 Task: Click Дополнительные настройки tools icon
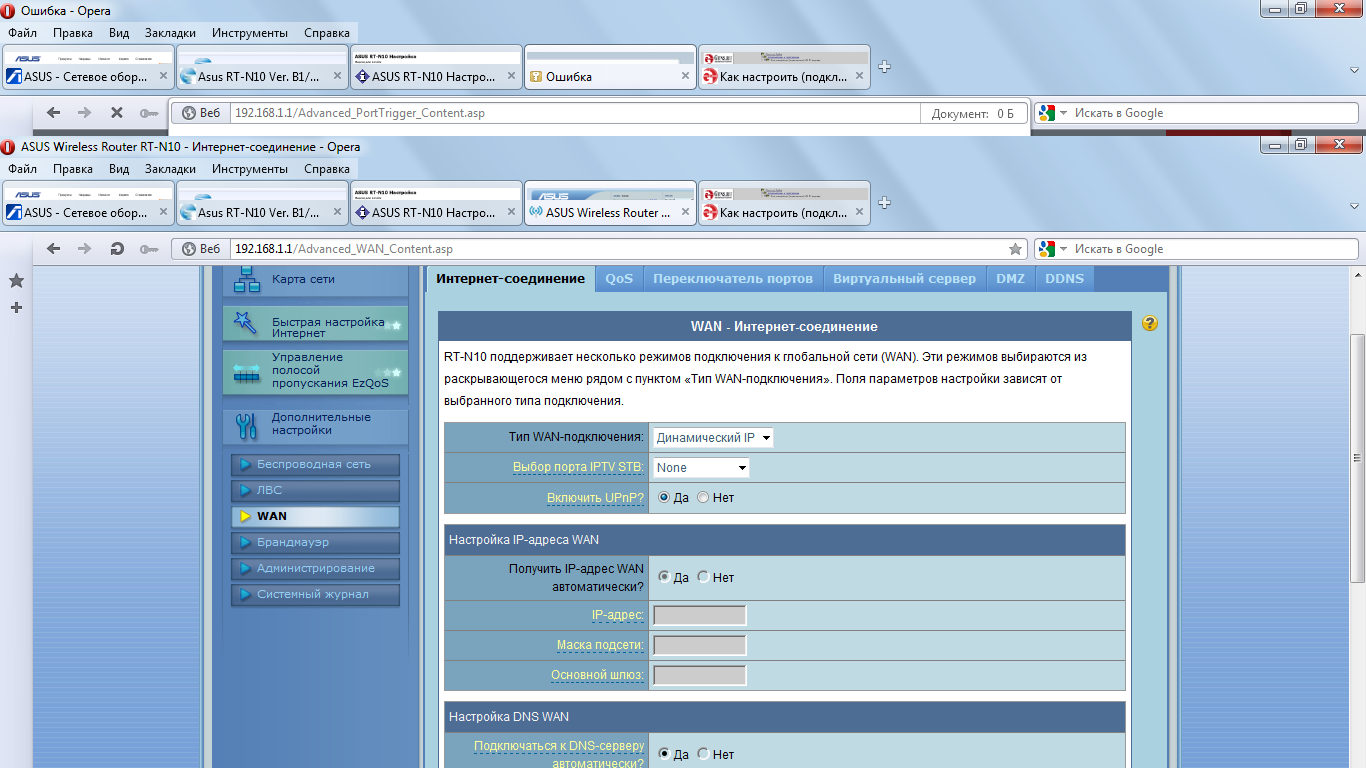(246, 425)
